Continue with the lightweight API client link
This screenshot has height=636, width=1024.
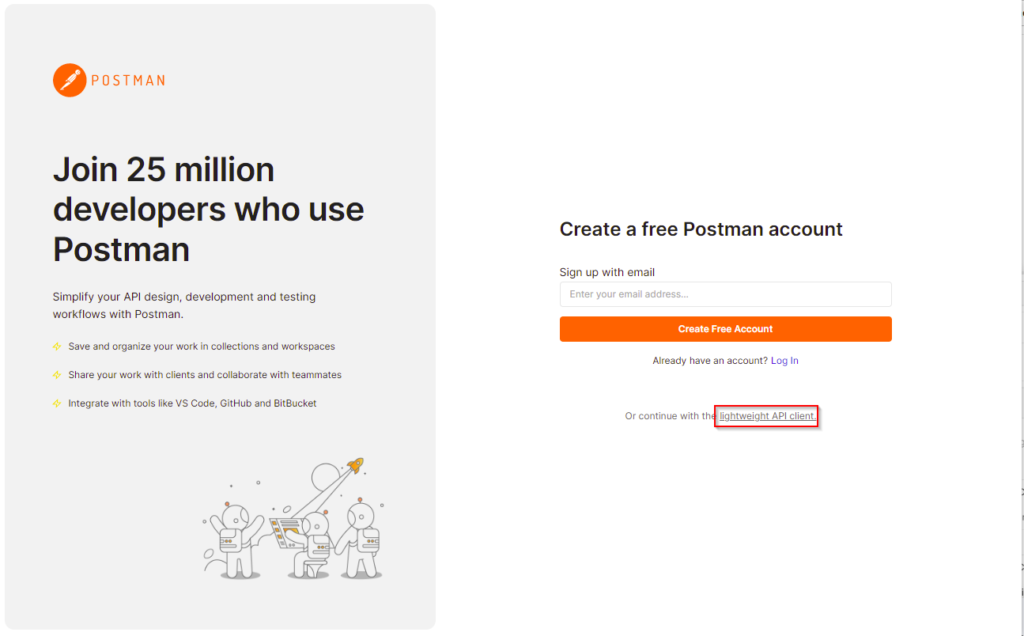coord(767,416)
